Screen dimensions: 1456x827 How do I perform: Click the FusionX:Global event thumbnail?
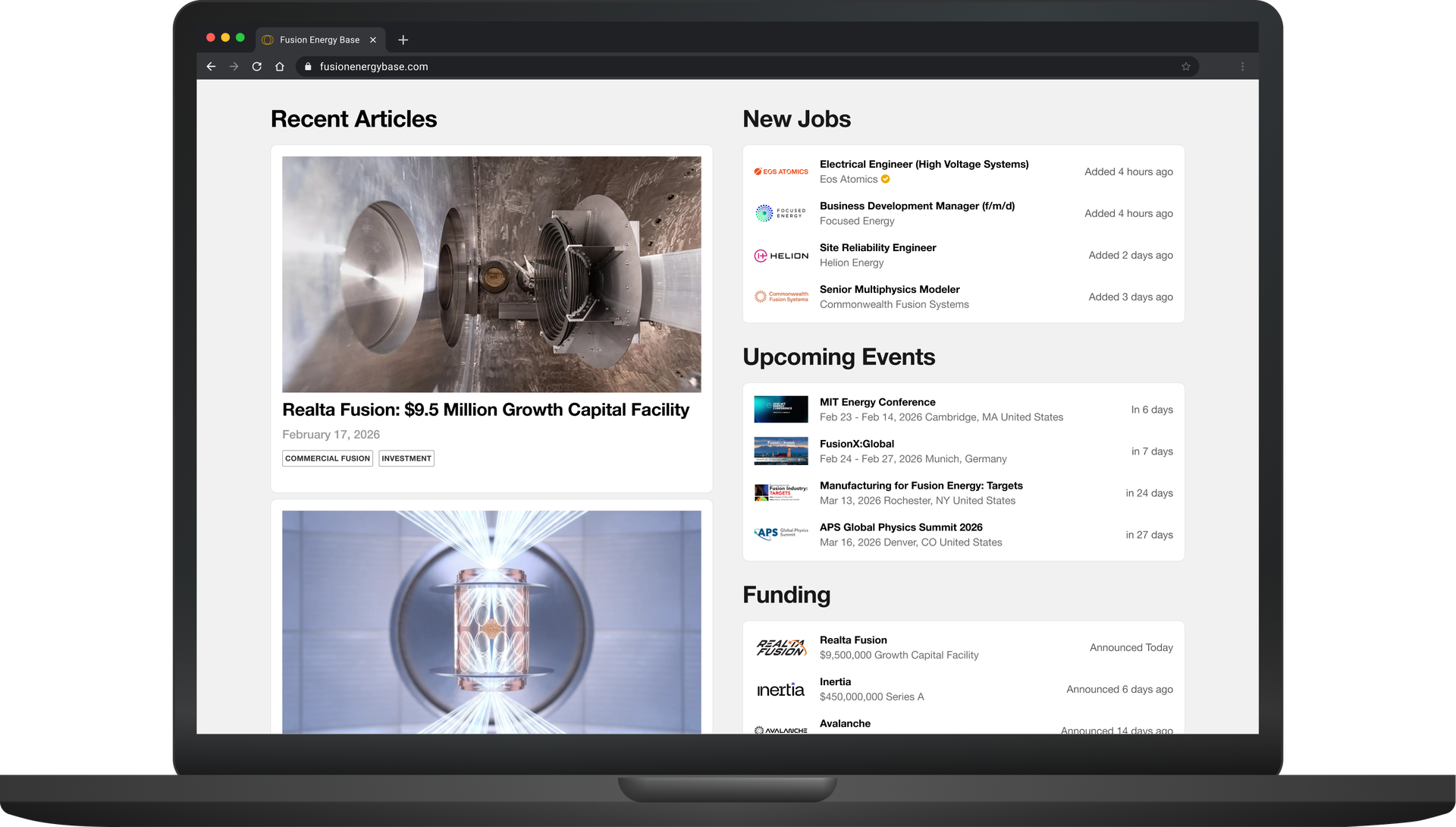pos(781,451)
